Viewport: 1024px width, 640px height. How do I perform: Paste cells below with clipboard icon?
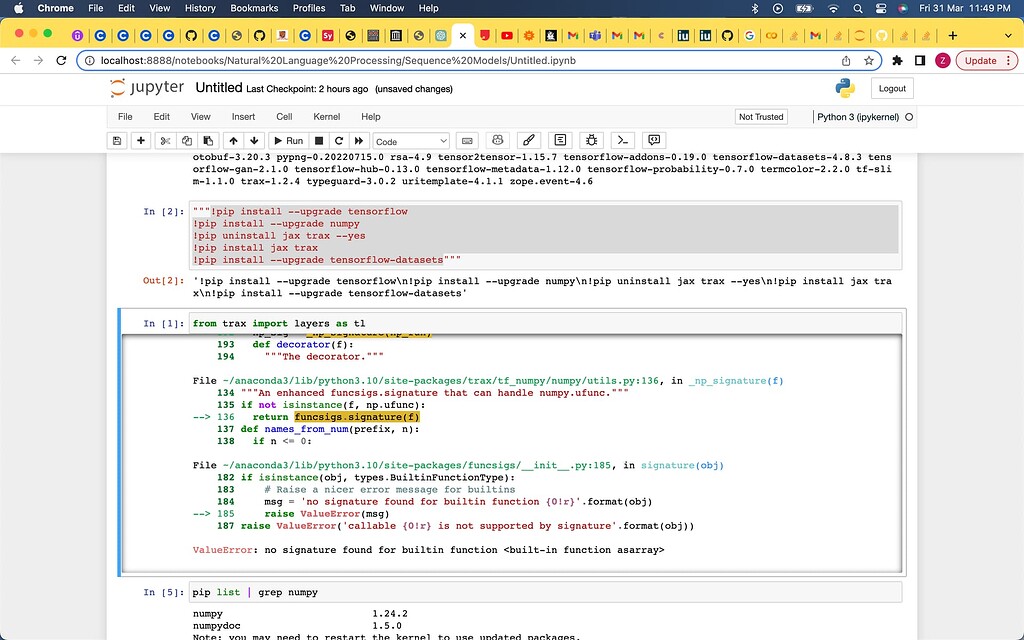coord(208,141)
